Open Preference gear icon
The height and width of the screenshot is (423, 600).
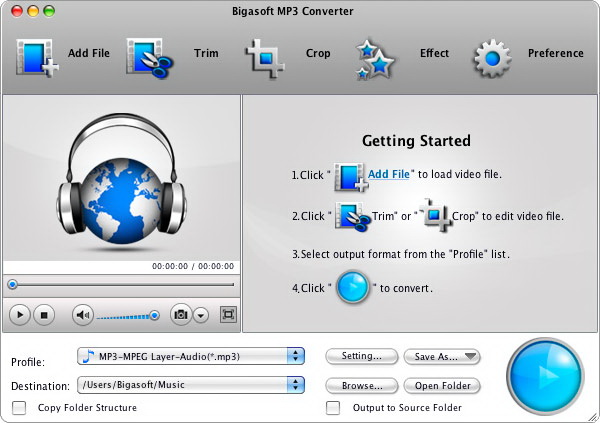coord(492,57)
